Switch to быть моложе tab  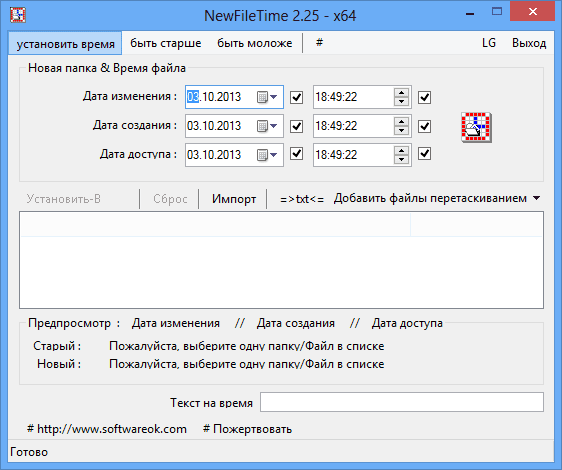(x=254, y=43)
